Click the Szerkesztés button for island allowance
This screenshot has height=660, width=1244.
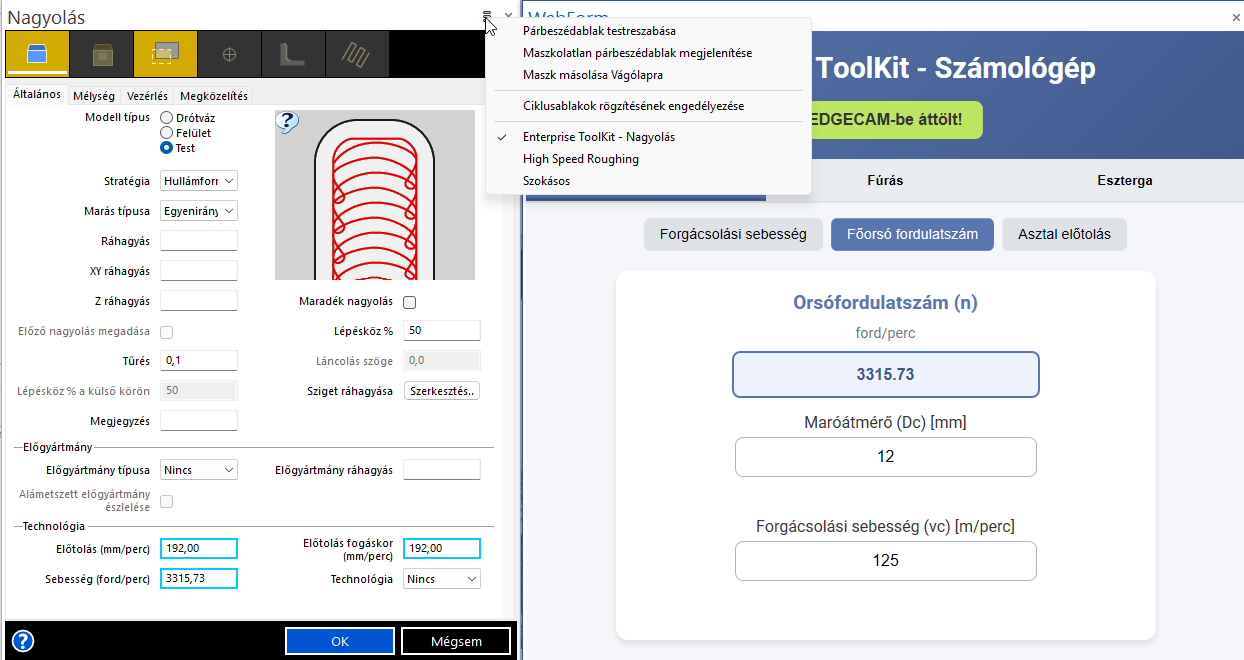[442, 391]
